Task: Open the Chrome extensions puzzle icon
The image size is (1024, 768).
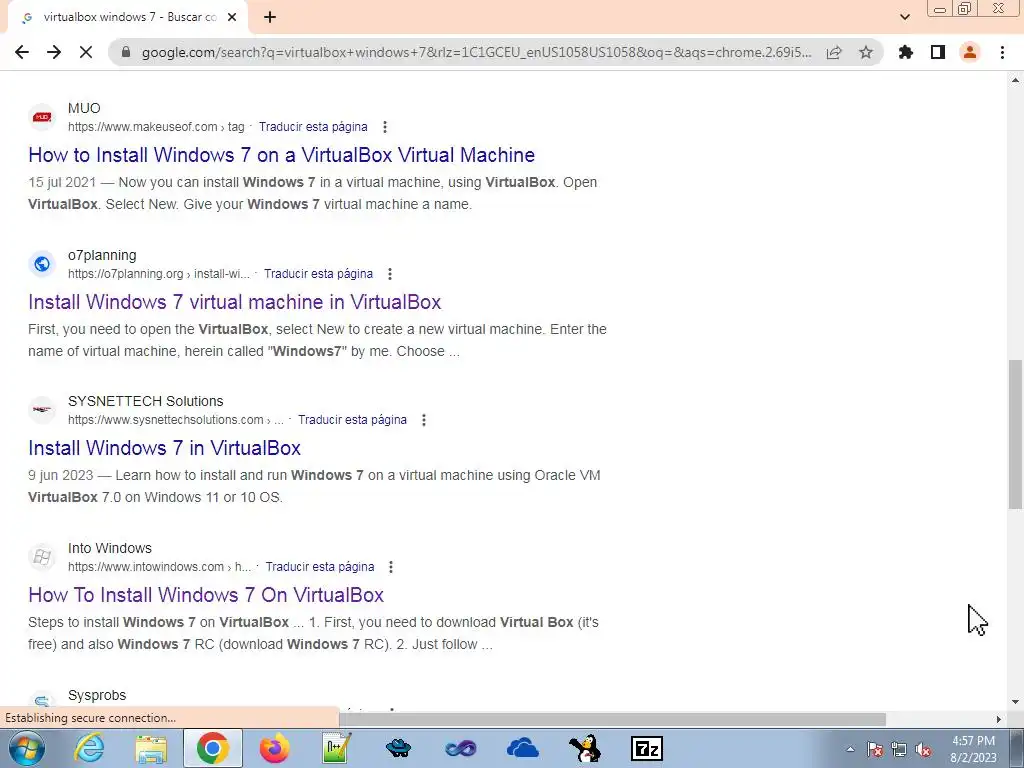Action: (x=906, y=52)
